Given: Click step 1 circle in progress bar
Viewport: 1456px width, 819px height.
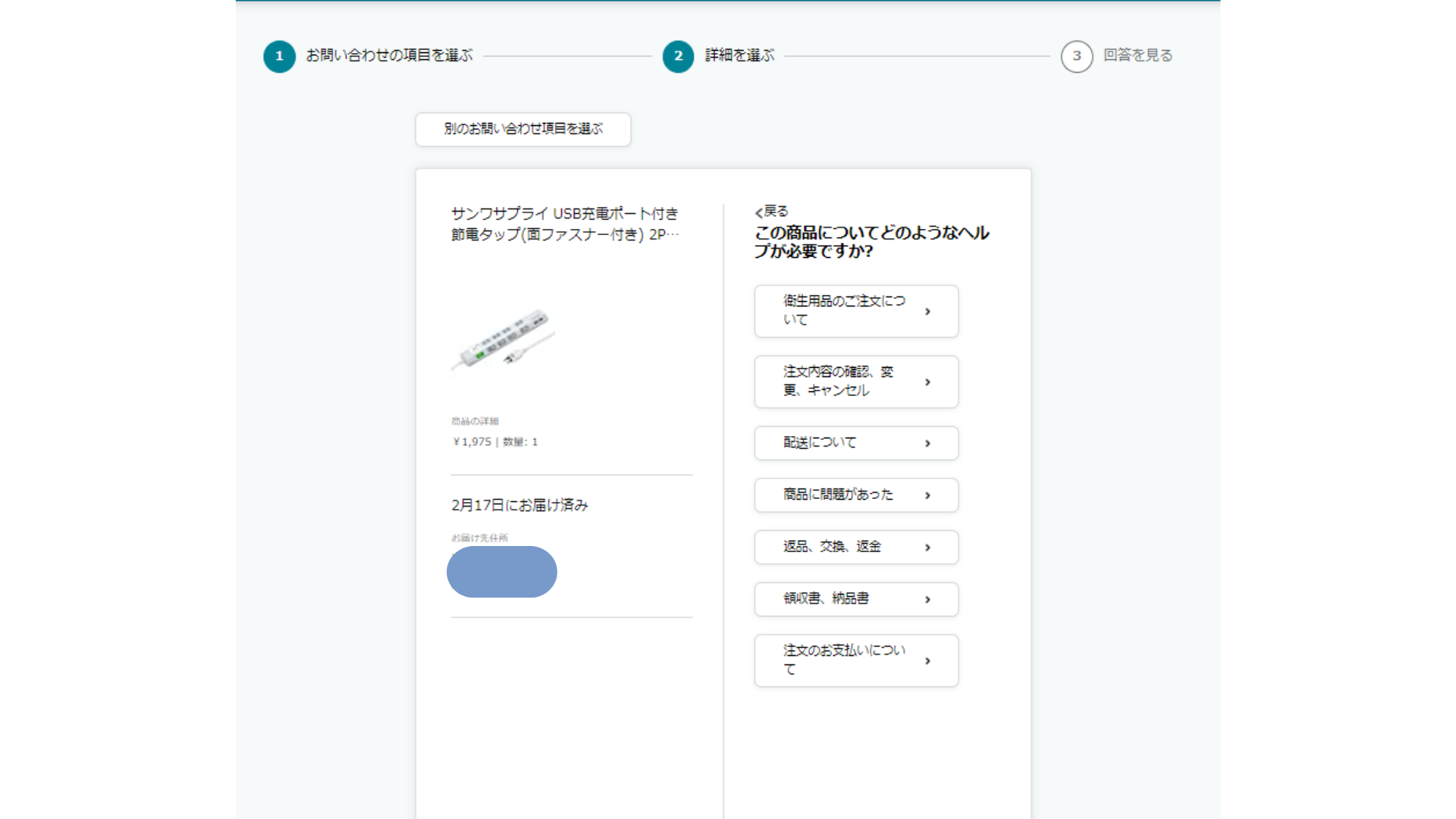Looking at the screenshot, I should [279, 56].
